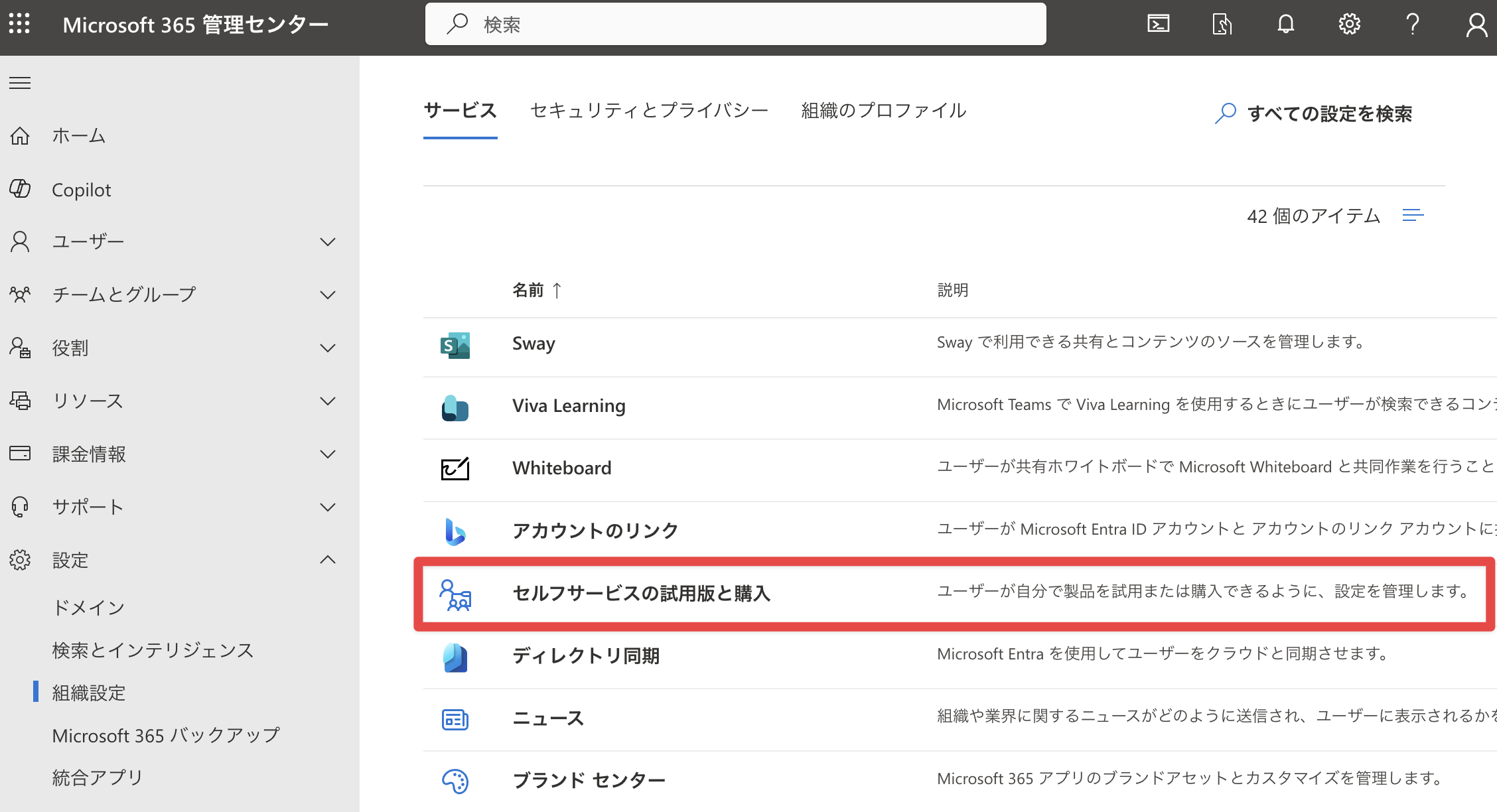Viewport: 1497px width, 812px height.
Task: Open ドメイン under 設定
Action: 89,607
